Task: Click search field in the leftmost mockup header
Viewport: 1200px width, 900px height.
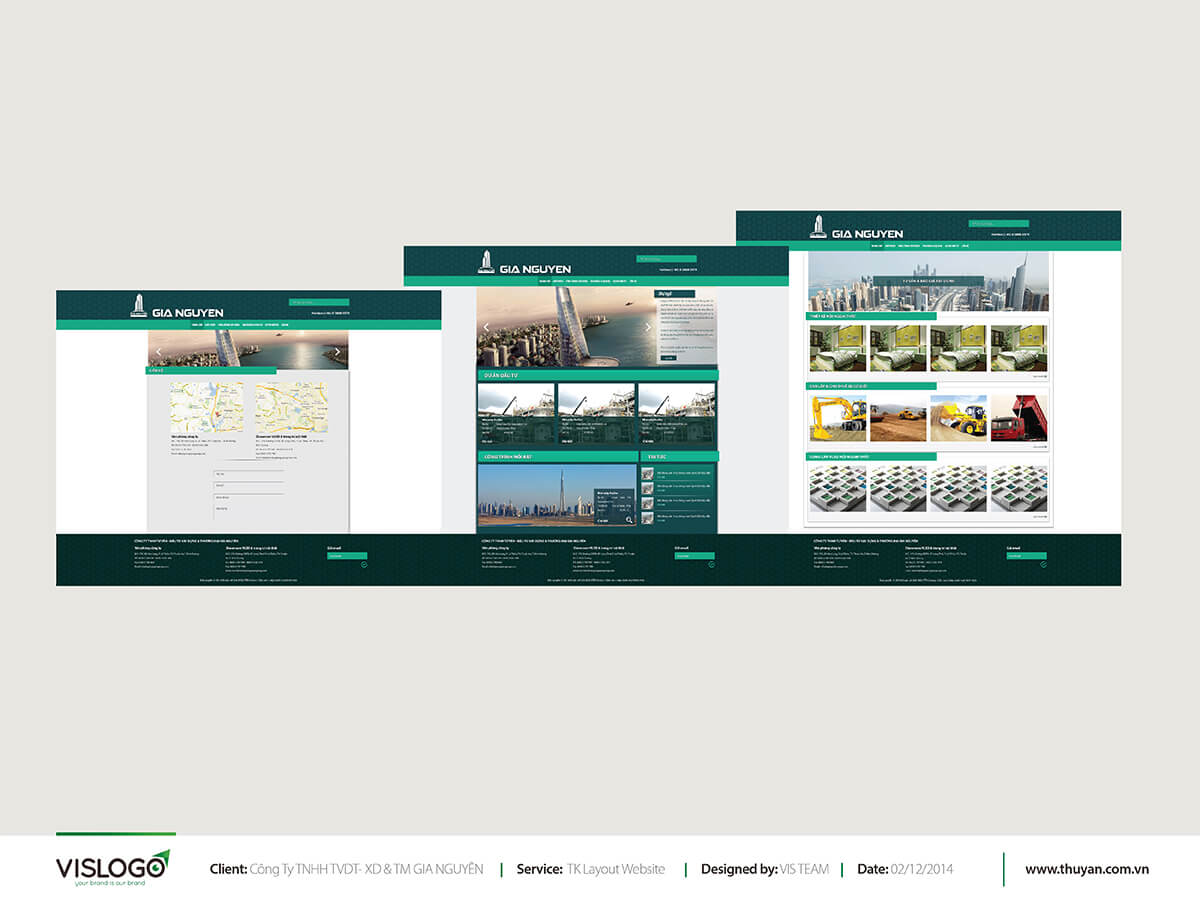Action: [x=319, y=302]
